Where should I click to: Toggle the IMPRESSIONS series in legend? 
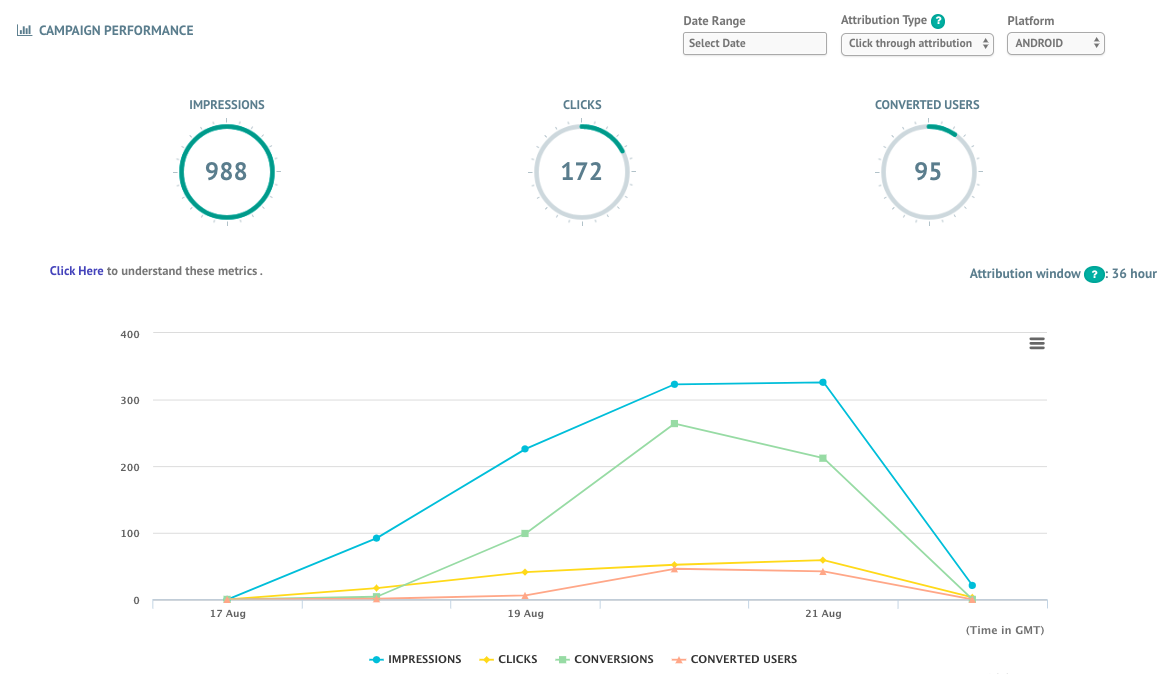tap(415, 659)
